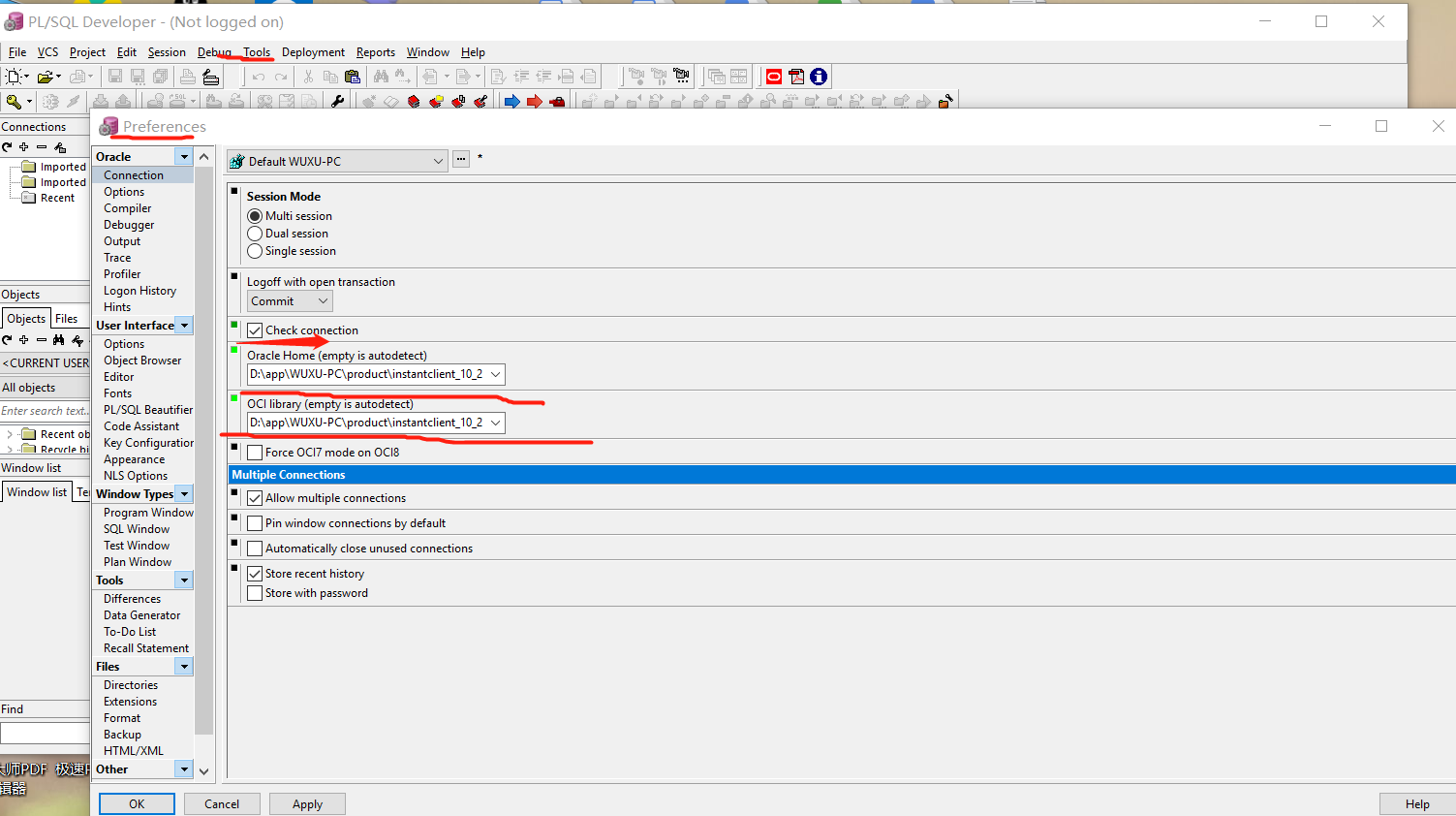
Task: Click the toolbar configure icon with wrench and box
Action: pyautogui.click(x=945, y=101)
